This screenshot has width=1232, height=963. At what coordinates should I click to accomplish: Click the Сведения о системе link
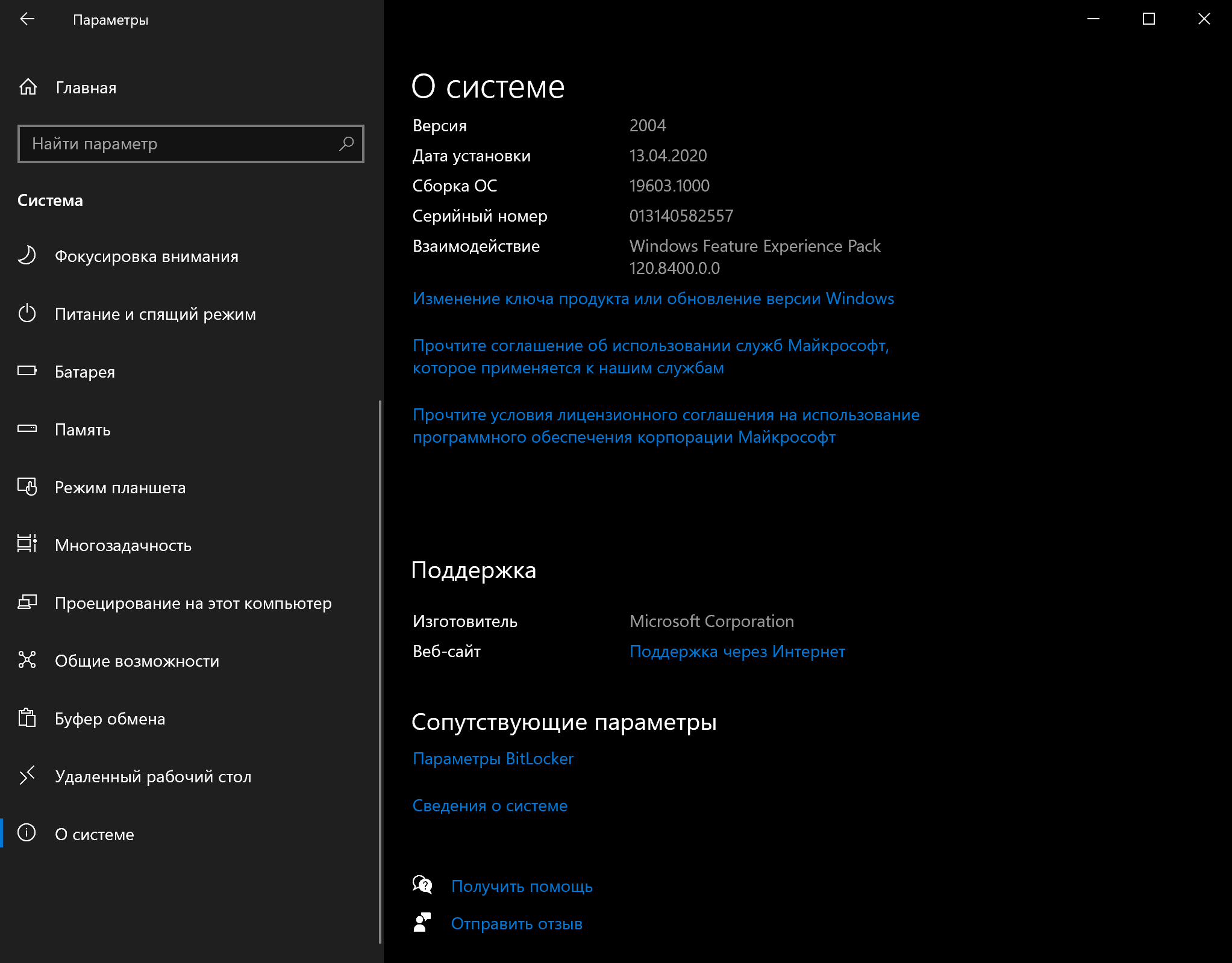pos(490,806)
